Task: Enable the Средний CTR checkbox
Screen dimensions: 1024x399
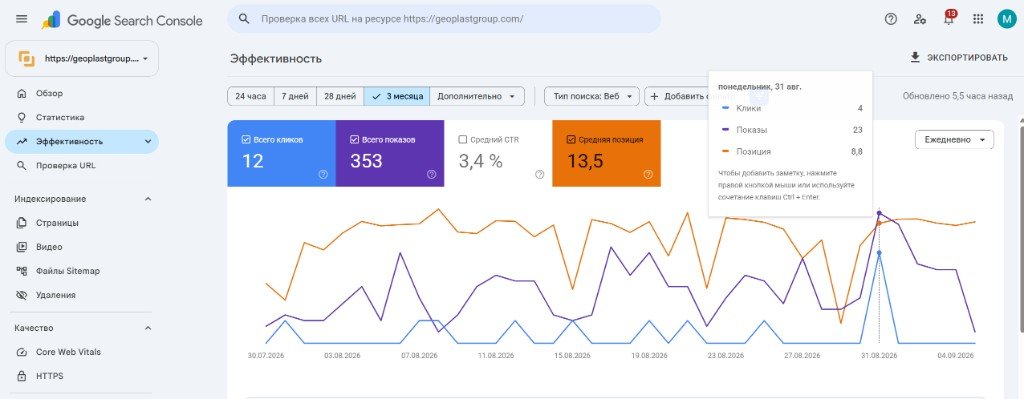Action: [462, 139]
